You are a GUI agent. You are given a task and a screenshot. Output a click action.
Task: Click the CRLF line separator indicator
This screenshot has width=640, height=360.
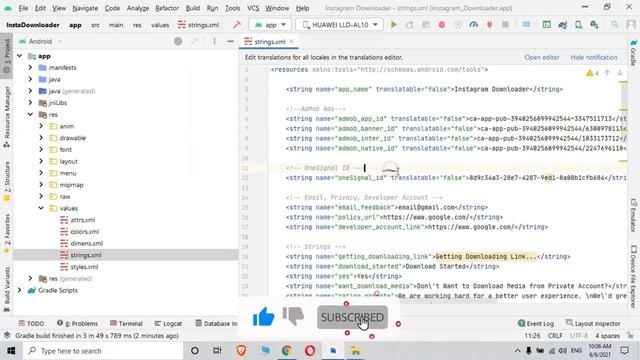tap(555, 336)
